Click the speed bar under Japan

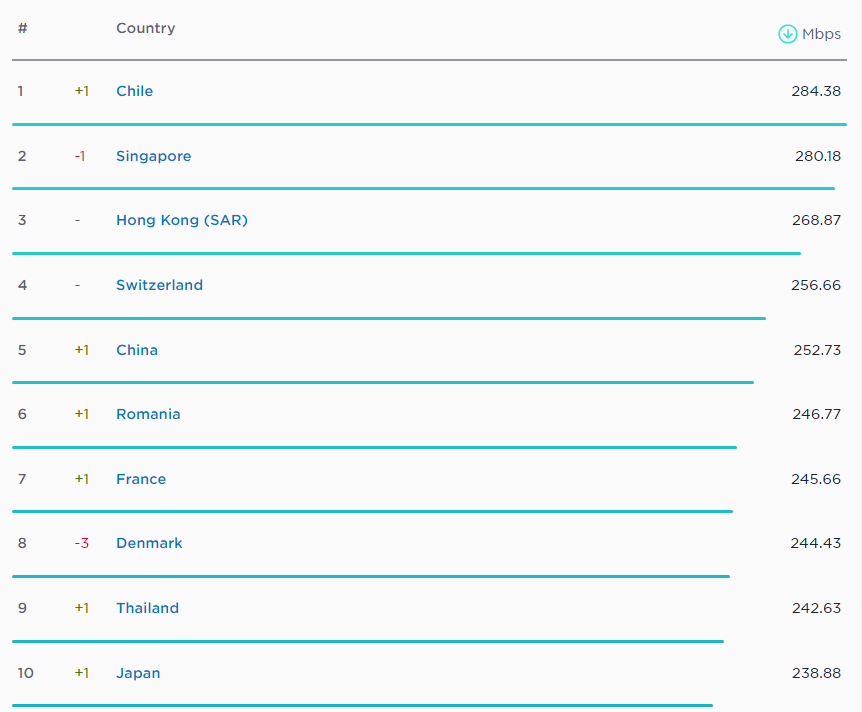(x=362, y=705)
